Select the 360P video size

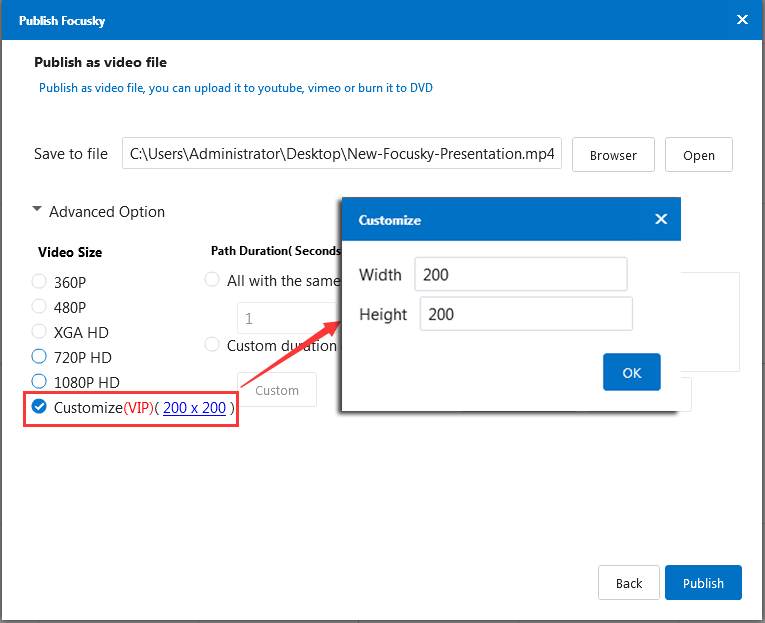click(x=39, y=281)
